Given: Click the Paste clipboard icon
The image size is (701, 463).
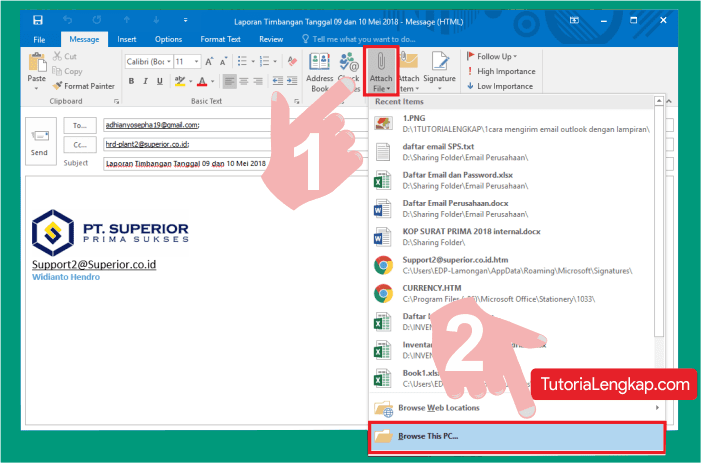Looking at the screenshot, I should [x=37, y=62].
